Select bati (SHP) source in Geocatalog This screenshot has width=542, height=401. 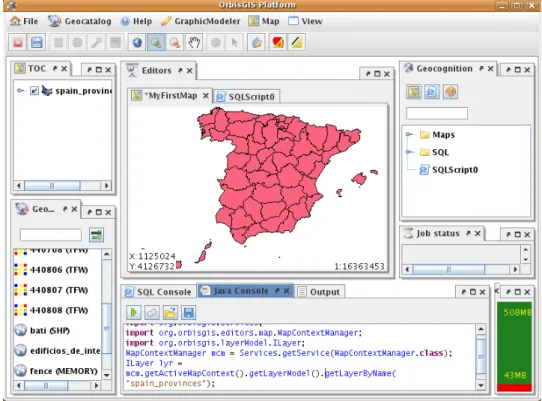[x=42, y=330]
